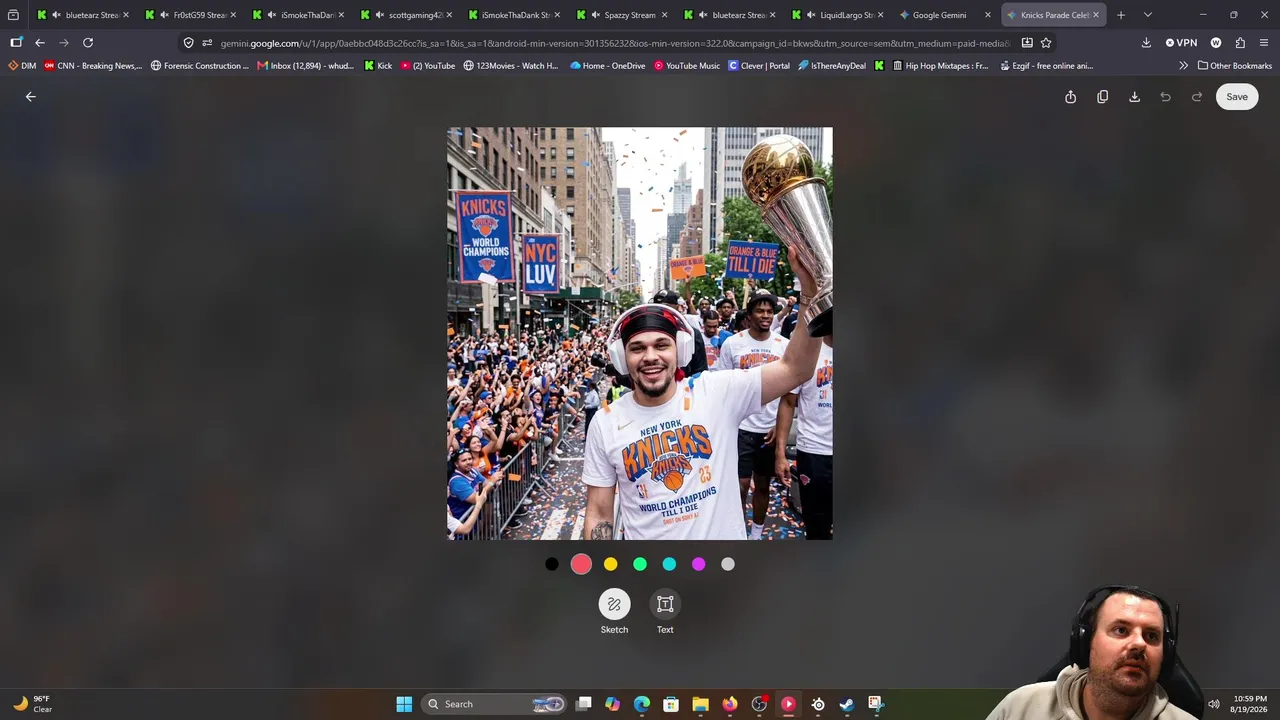The height and width of the screenshot is (720, 1280).
Task: Open the browser downloads panel
Action: (x=1146, y=43)
